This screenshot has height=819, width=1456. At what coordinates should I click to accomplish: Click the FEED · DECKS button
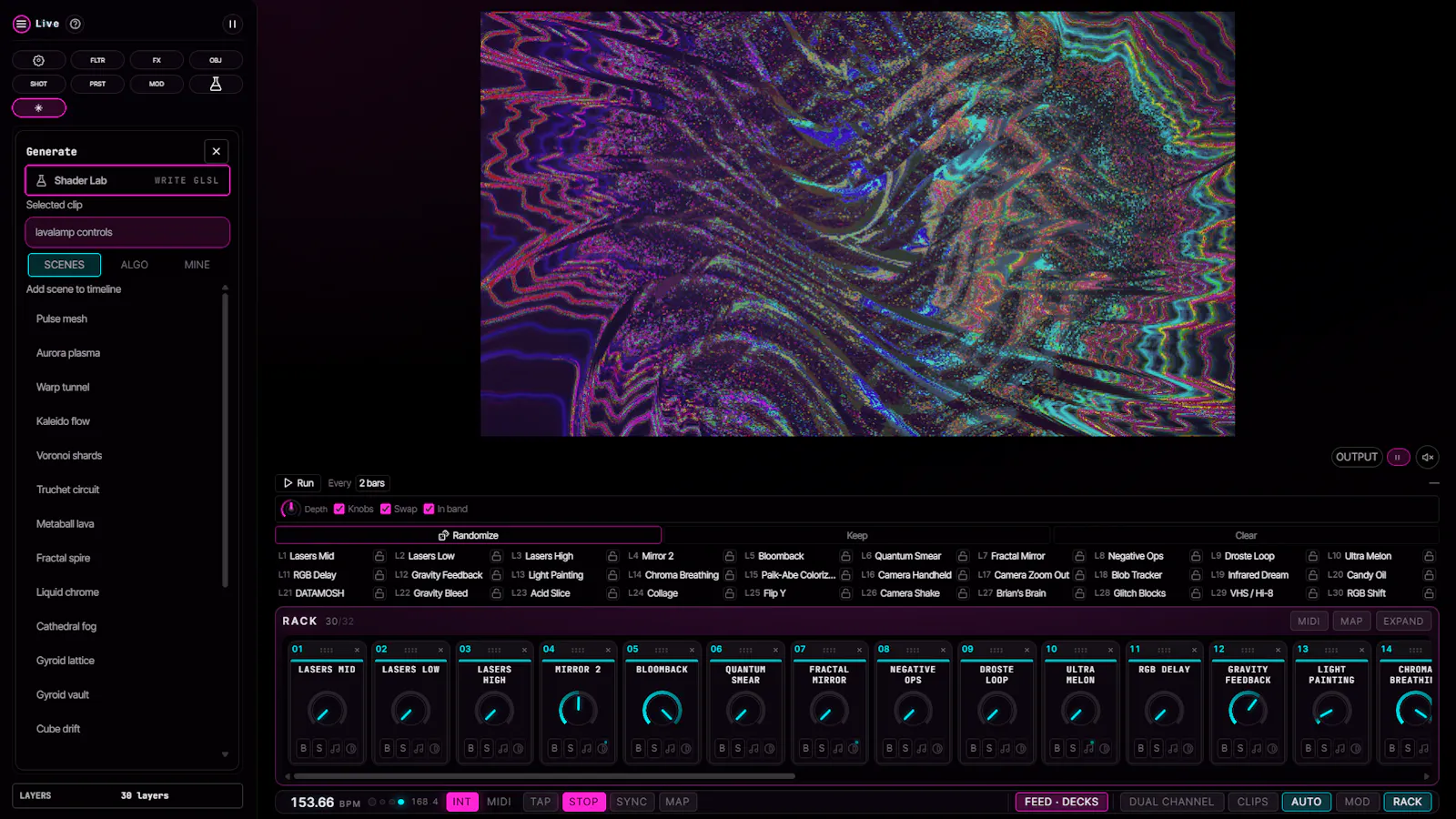[1061, 802]
